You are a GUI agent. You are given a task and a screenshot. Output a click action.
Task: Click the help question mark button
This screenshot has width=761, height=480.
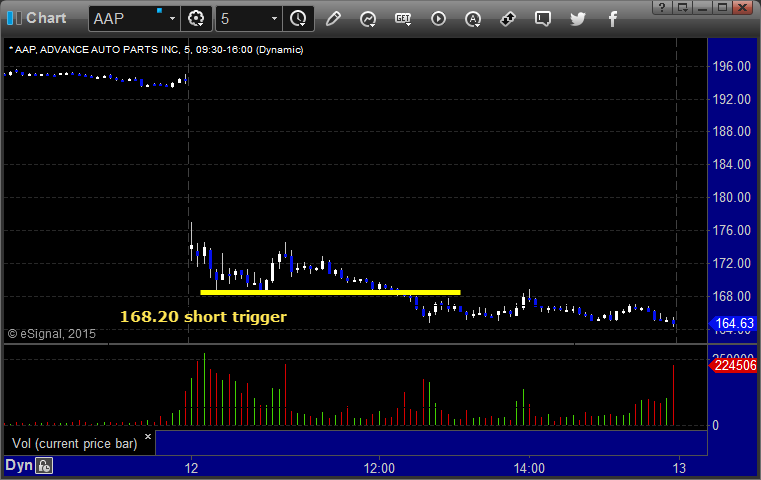pos(662,7)
